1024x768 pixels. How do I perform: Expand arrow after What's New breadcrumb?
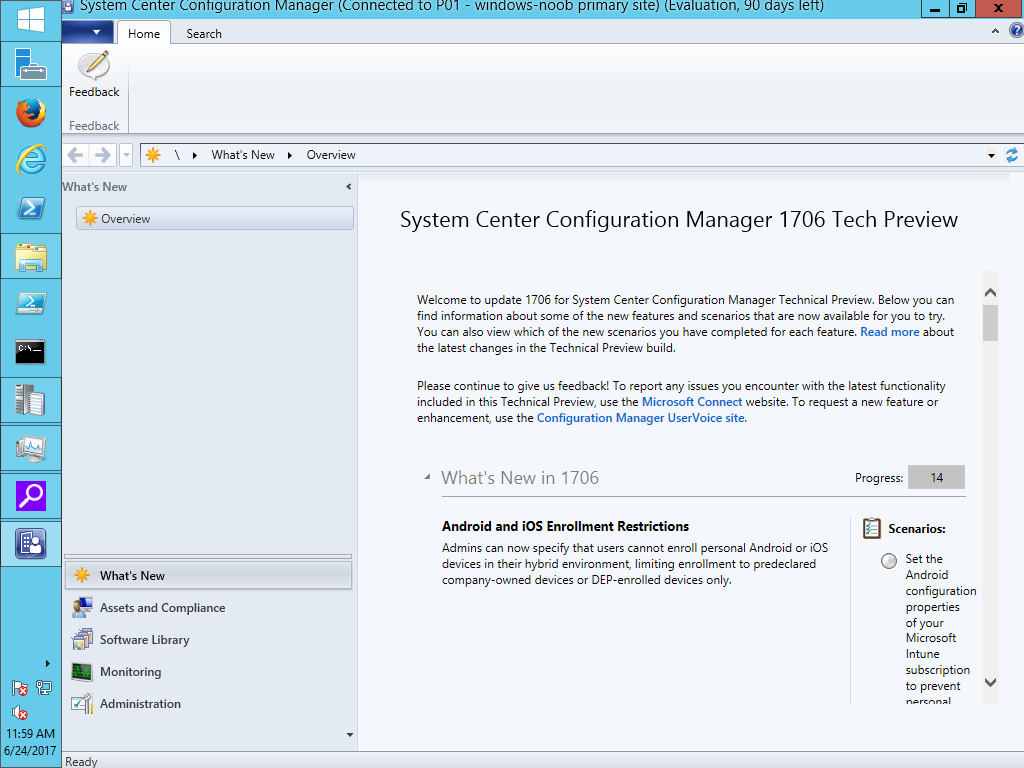[290, 155]
